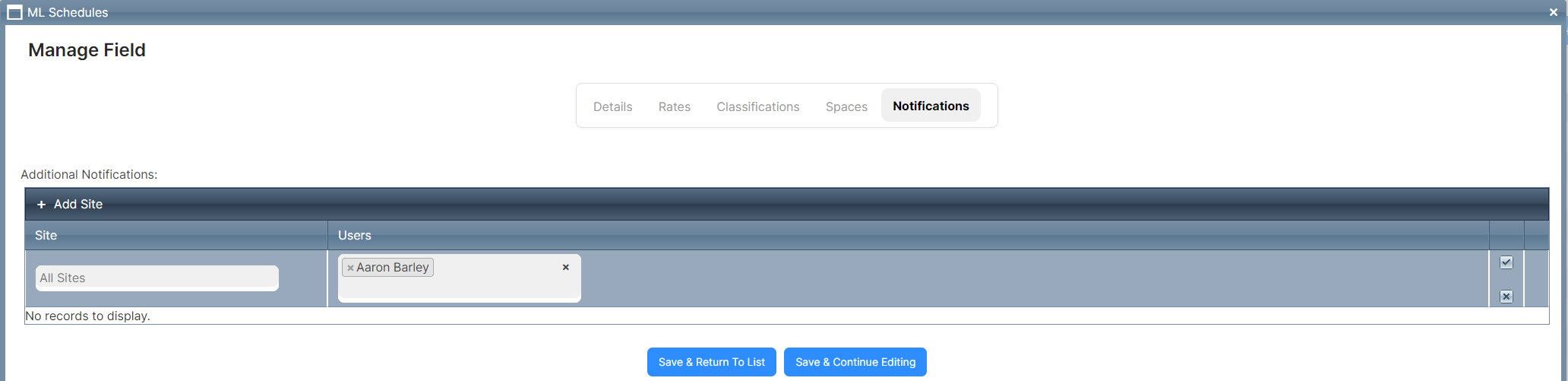Go to the Classifications tab
Screen dimensions: 1568x381
coord(758,106)
